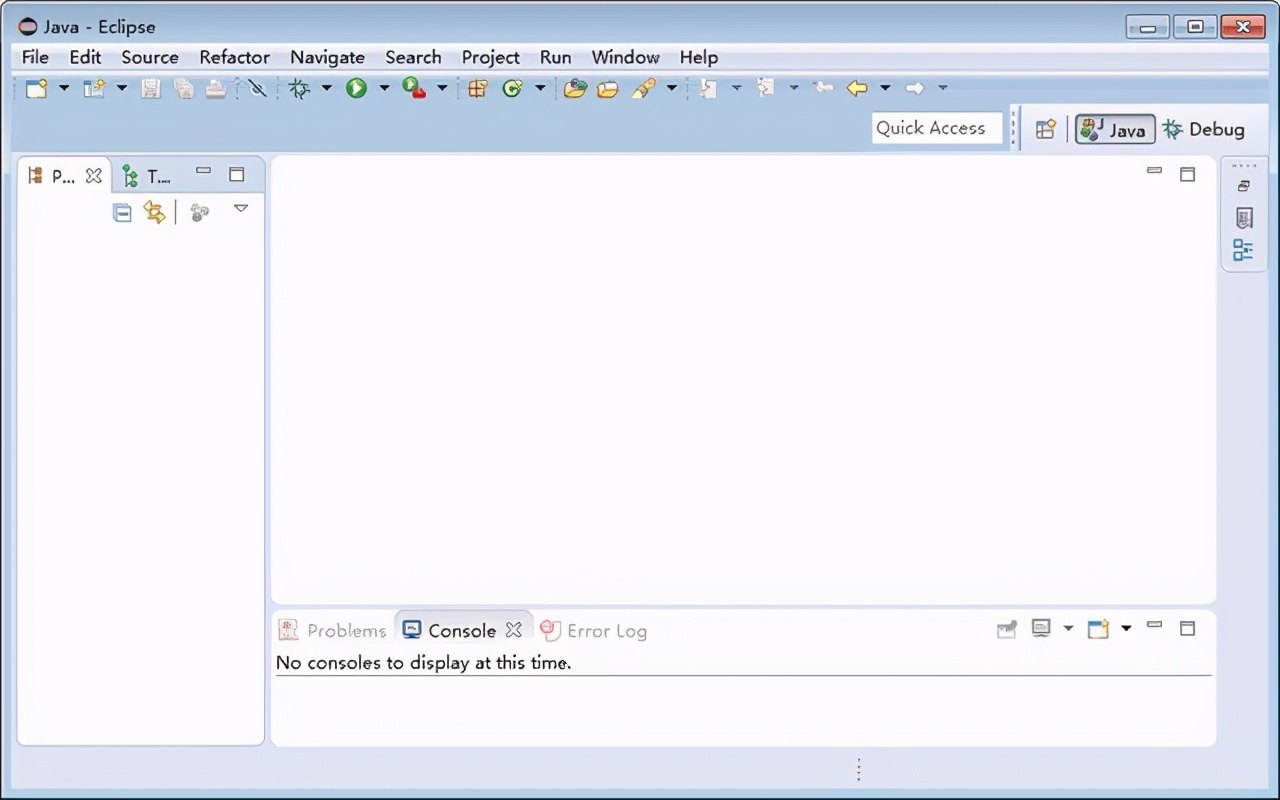The width and height of the screenshot is (1280, 800).
Task: Click the Debug bug icon in toolbar
Action: [x=299, y=88]
